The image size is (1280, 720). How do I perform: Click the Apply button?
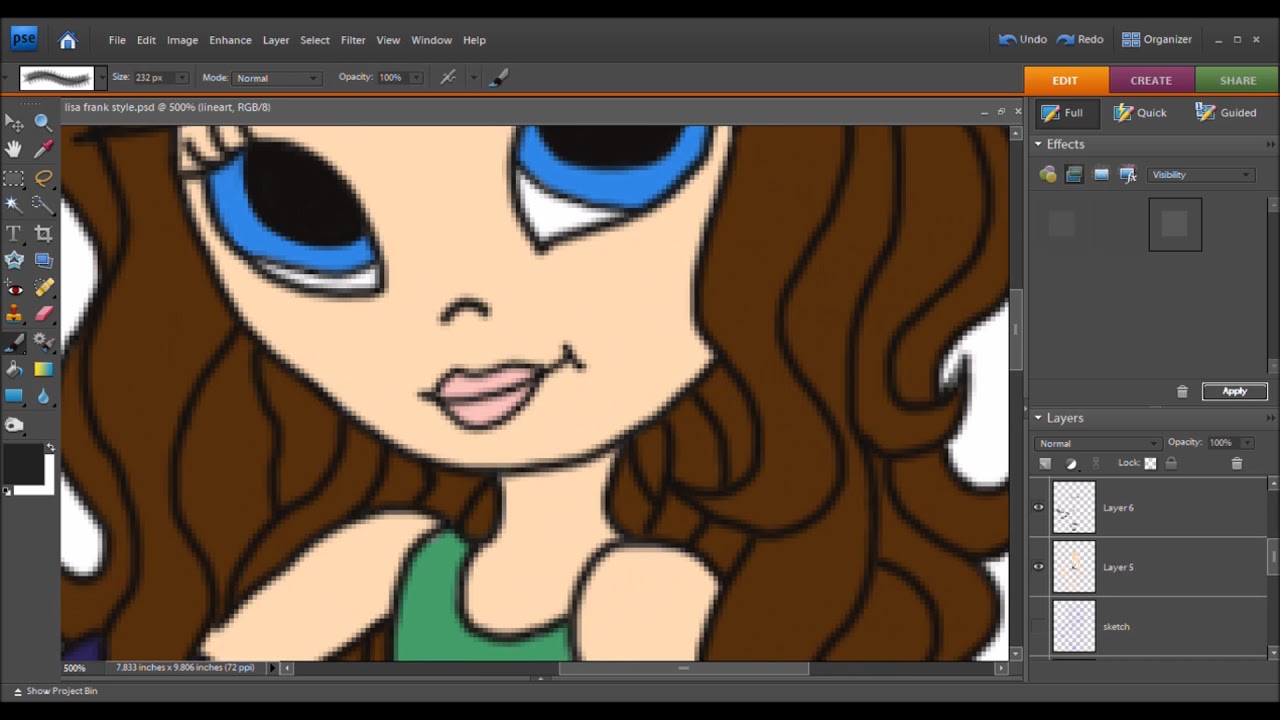click(x=1235, y=391)
